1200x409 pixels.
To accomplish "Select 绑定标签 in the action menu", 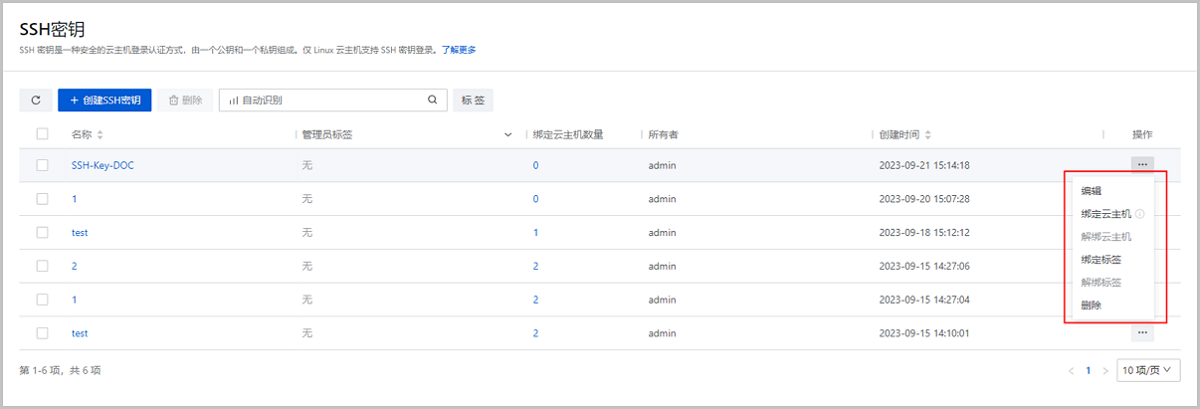I will pyautogui.click(x=1100, y=260).
